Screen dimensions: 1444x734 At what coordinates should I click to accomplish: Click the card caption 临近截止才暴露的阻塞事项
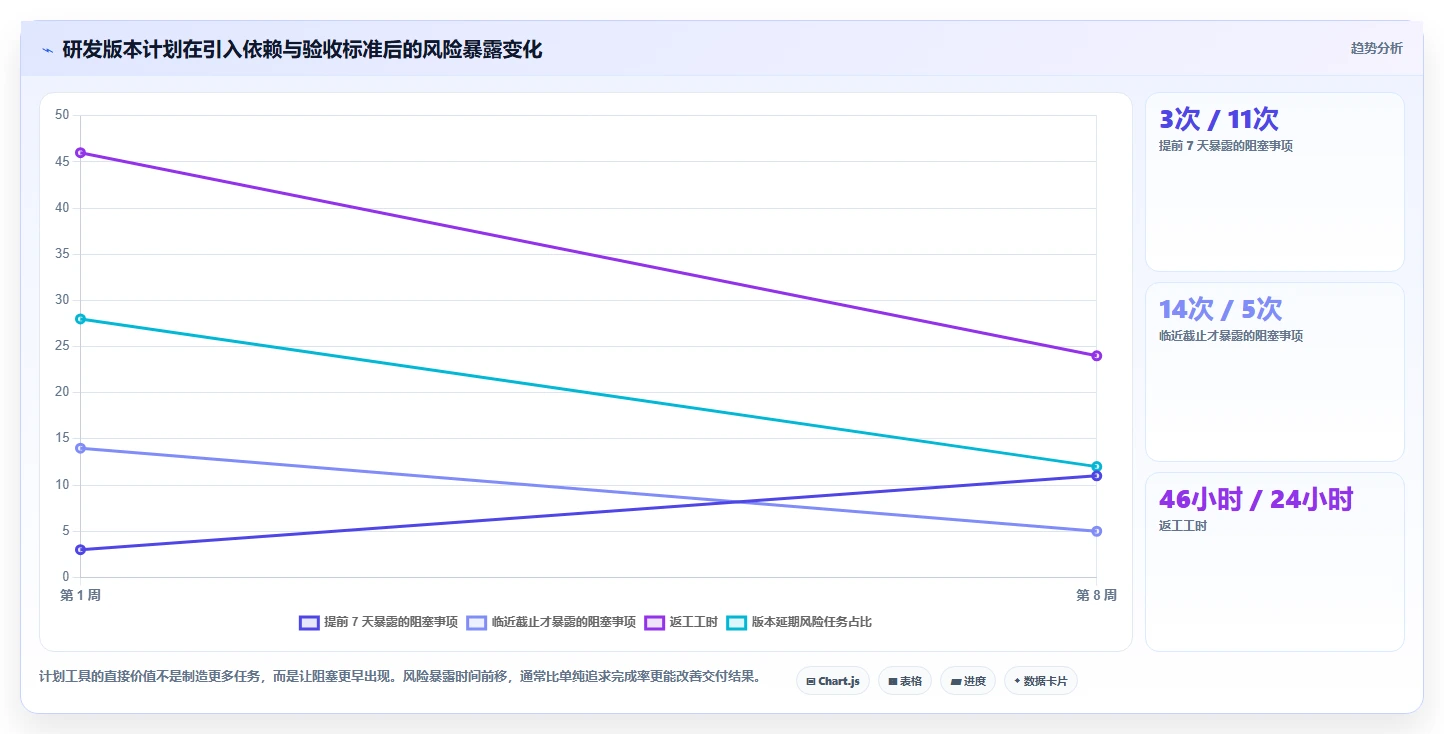coord(1231,336)
